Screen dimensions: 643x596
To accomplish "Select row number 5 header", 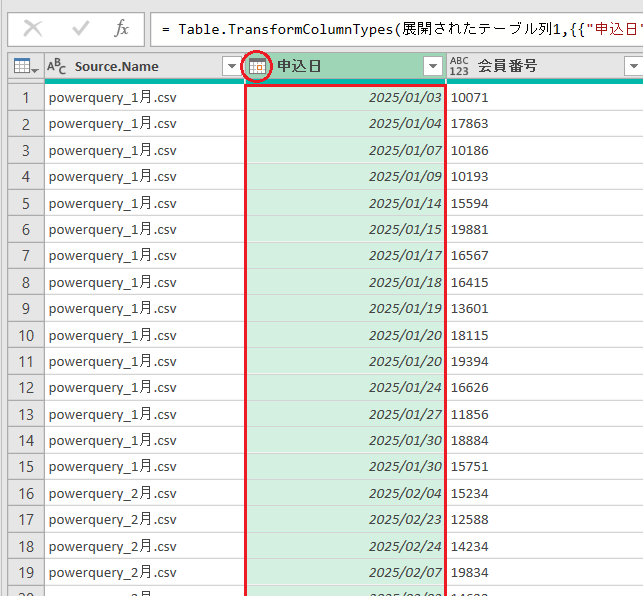I will point(26,203).
